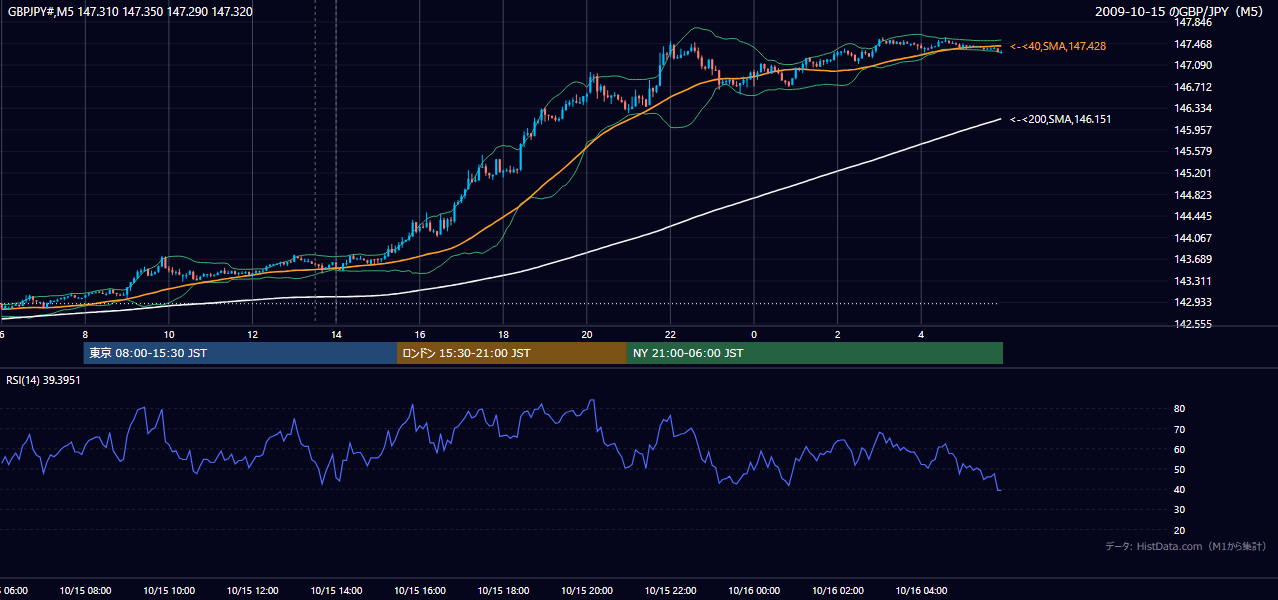Click hour label 10 under the price chart
This screenshot has height=600, width=1278.
click(x=169, y=334)
